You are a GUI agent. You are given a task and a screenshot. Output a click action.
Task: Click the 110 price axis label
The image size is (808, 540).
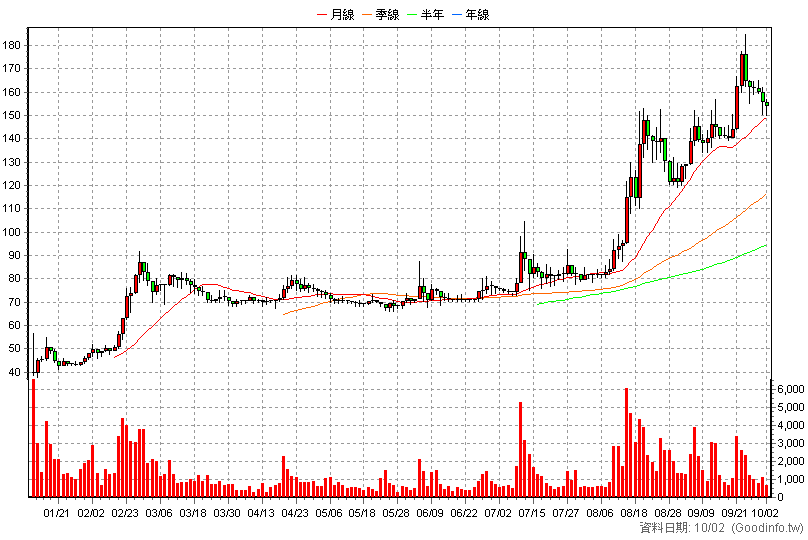point(11,209)
